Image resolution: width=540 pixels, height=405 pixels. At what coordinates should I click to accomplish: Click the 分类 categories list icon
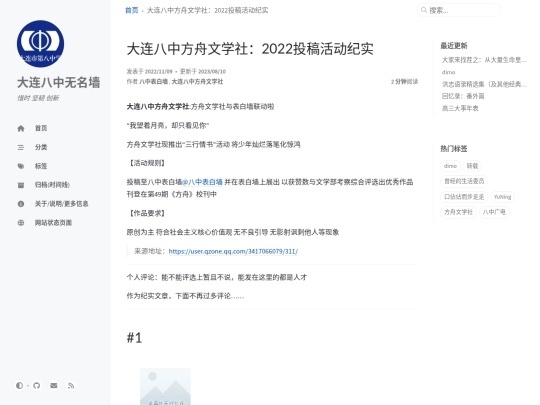coord(21,147)
